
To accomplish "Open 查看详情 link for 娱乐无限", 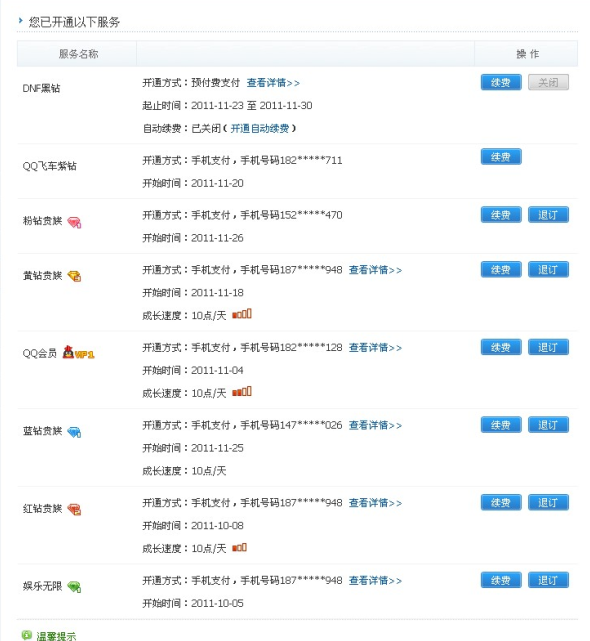I will point(375,581).
